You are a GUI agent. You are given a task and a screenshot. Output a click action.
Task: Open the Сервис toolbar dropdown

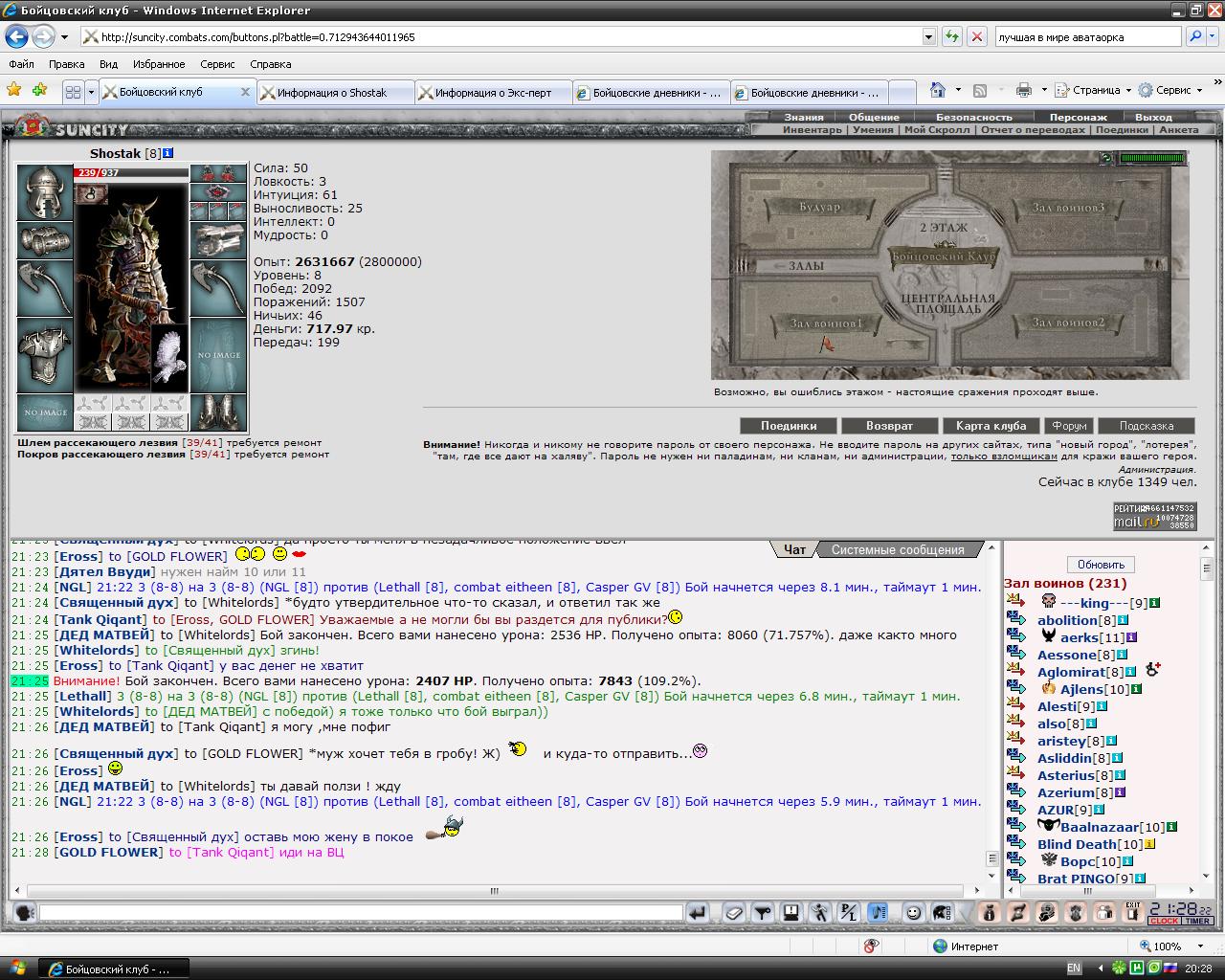[x=1170, y=90]
